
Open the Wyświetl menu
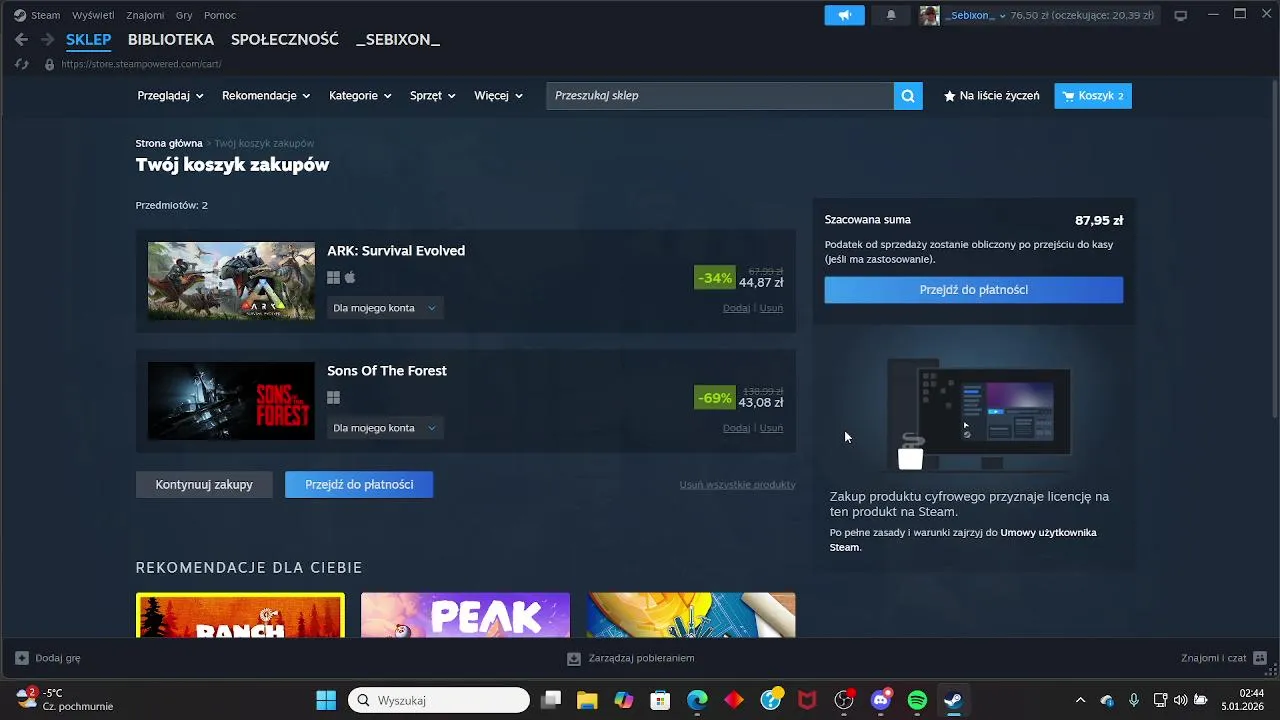click(93, 15)
